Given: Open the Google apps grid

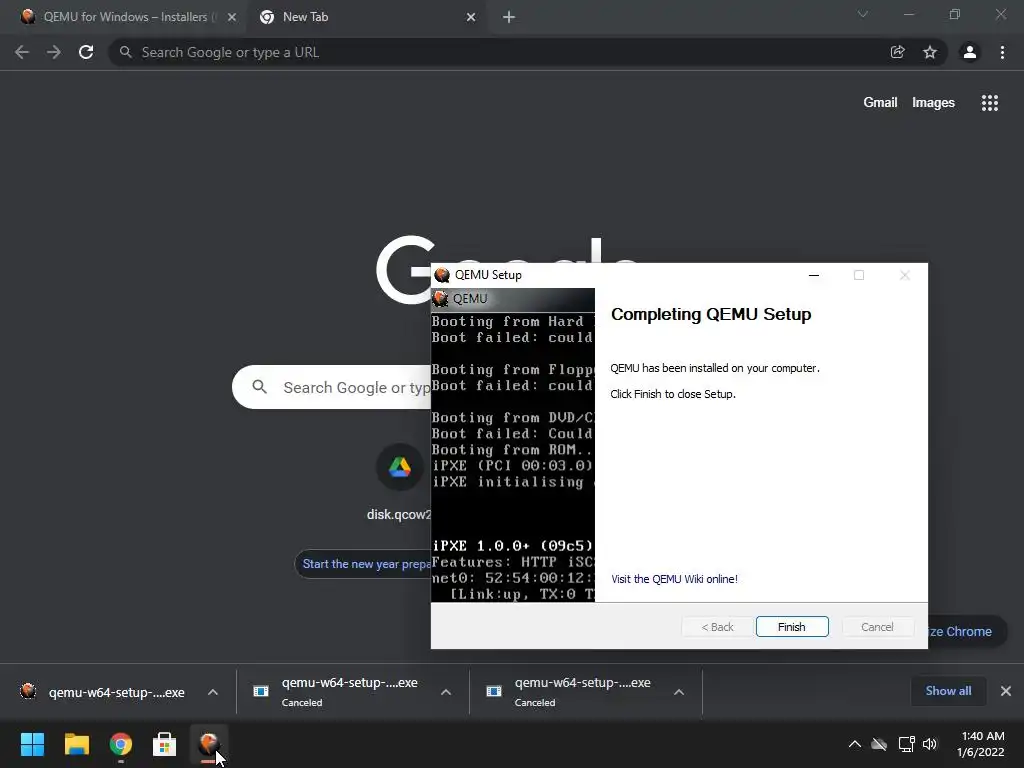Looking at the screenshot, I should 989,103.
